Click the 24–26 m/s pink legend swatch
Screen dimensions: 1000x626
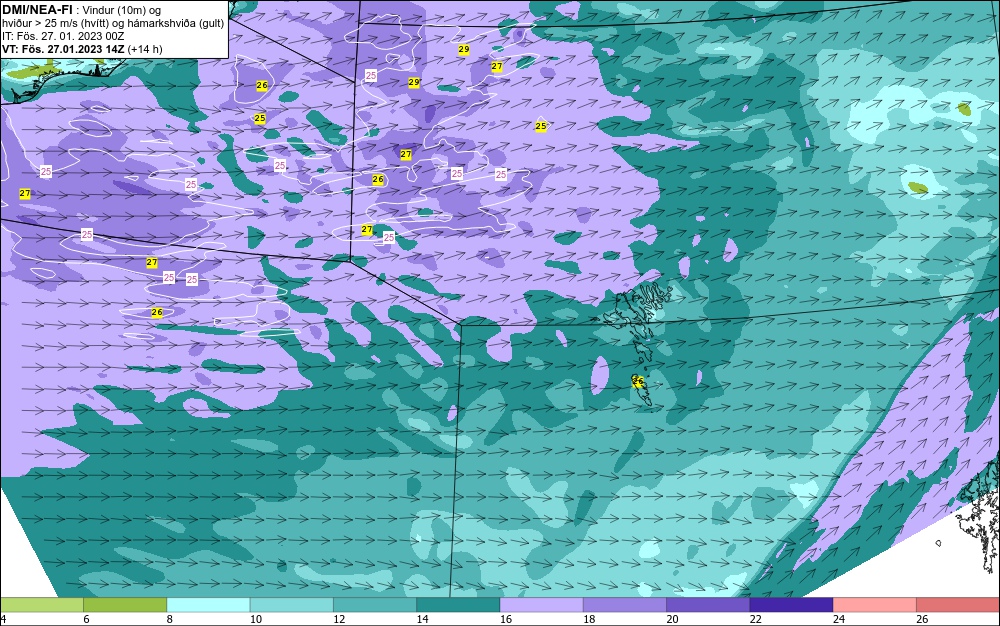[x=875, y=604]
